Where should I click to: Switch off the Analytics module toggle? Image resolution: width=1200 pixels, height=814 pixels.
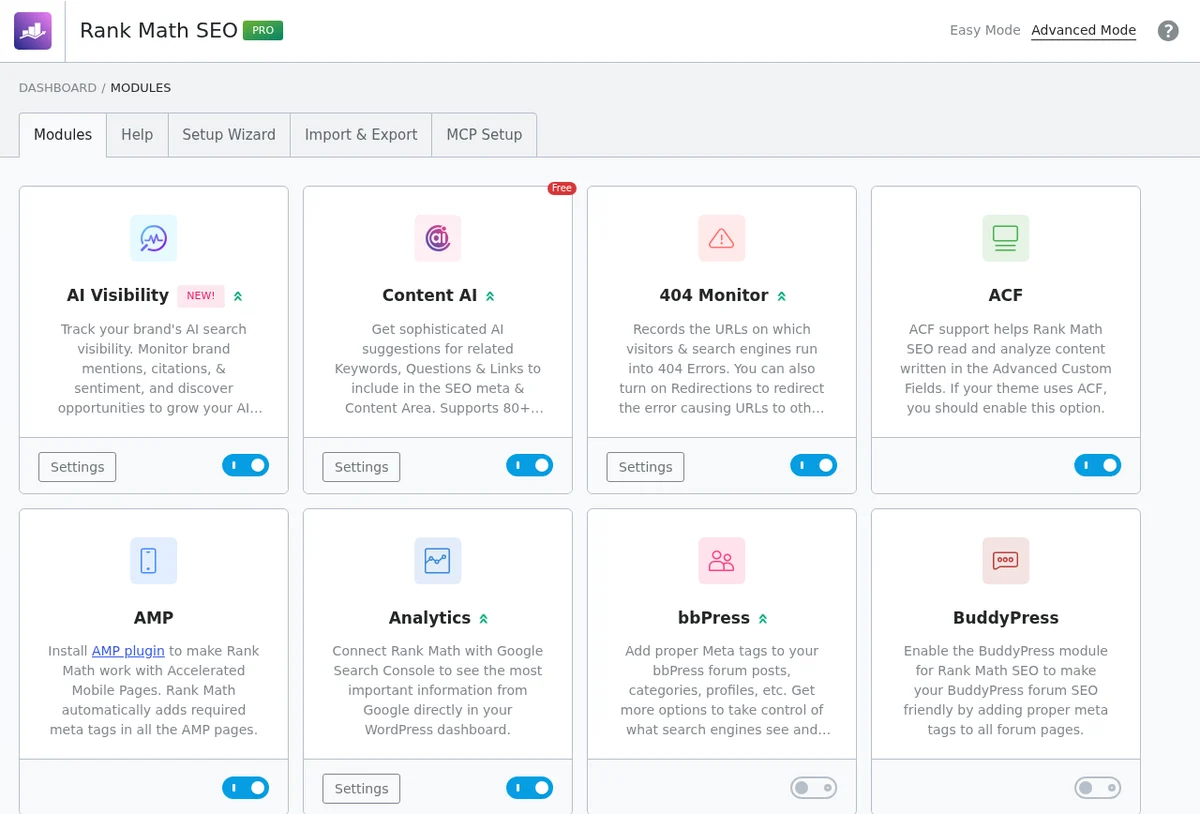(x=530, y=788)
